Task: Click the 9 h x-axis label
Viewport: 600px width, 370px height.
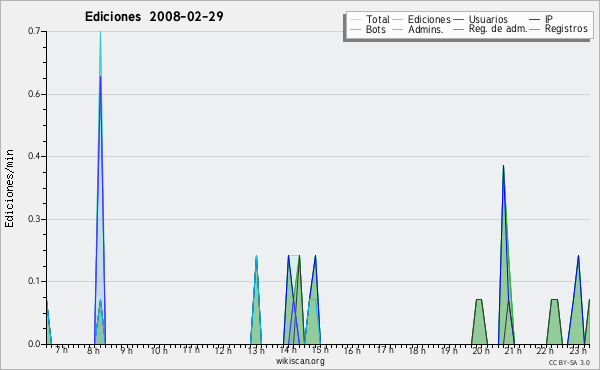Action: pyautogui.click(x=126, y=350)
